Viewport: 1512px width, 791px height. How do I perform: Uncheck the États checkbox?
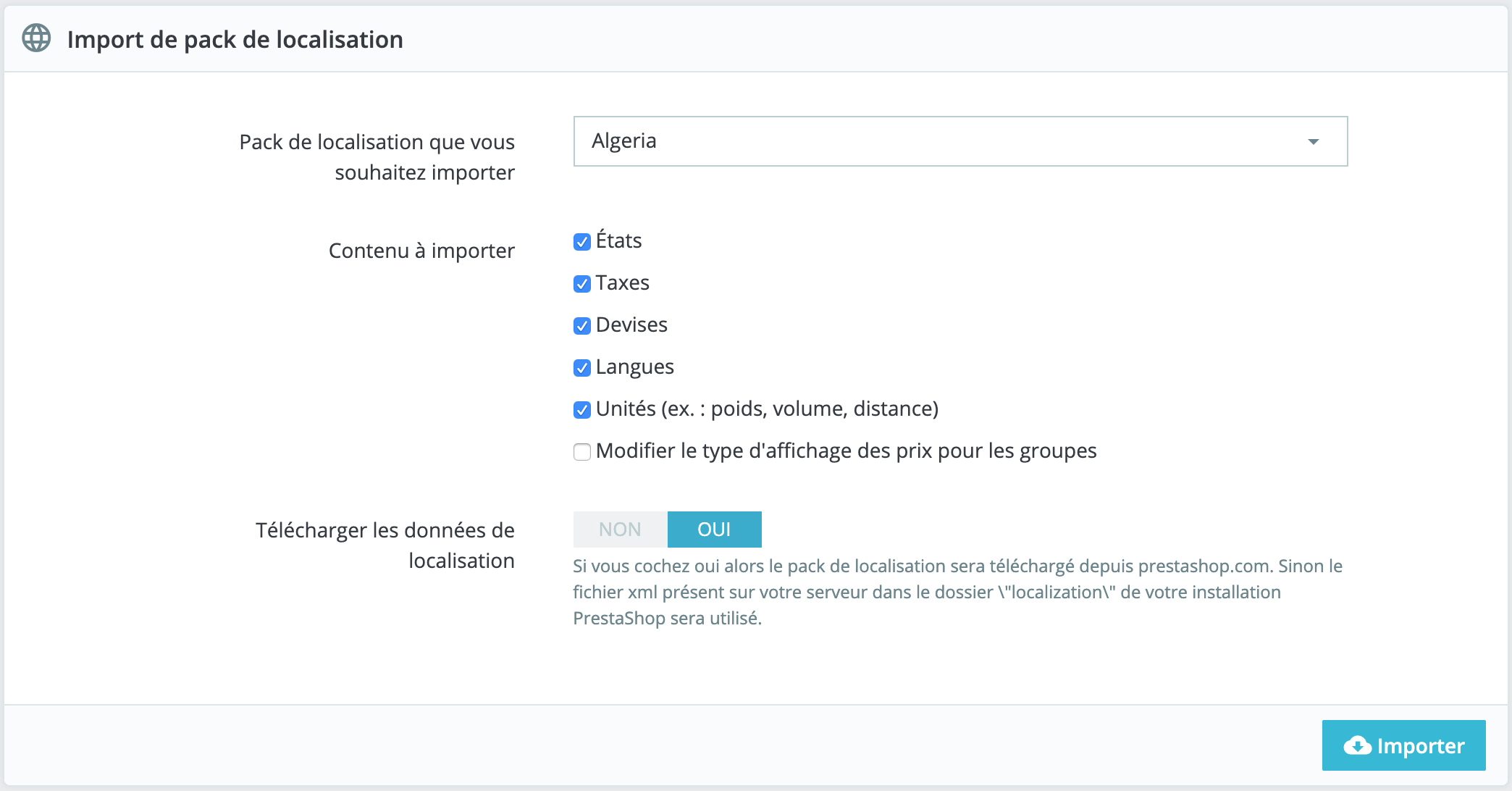[x=582, y=242]
